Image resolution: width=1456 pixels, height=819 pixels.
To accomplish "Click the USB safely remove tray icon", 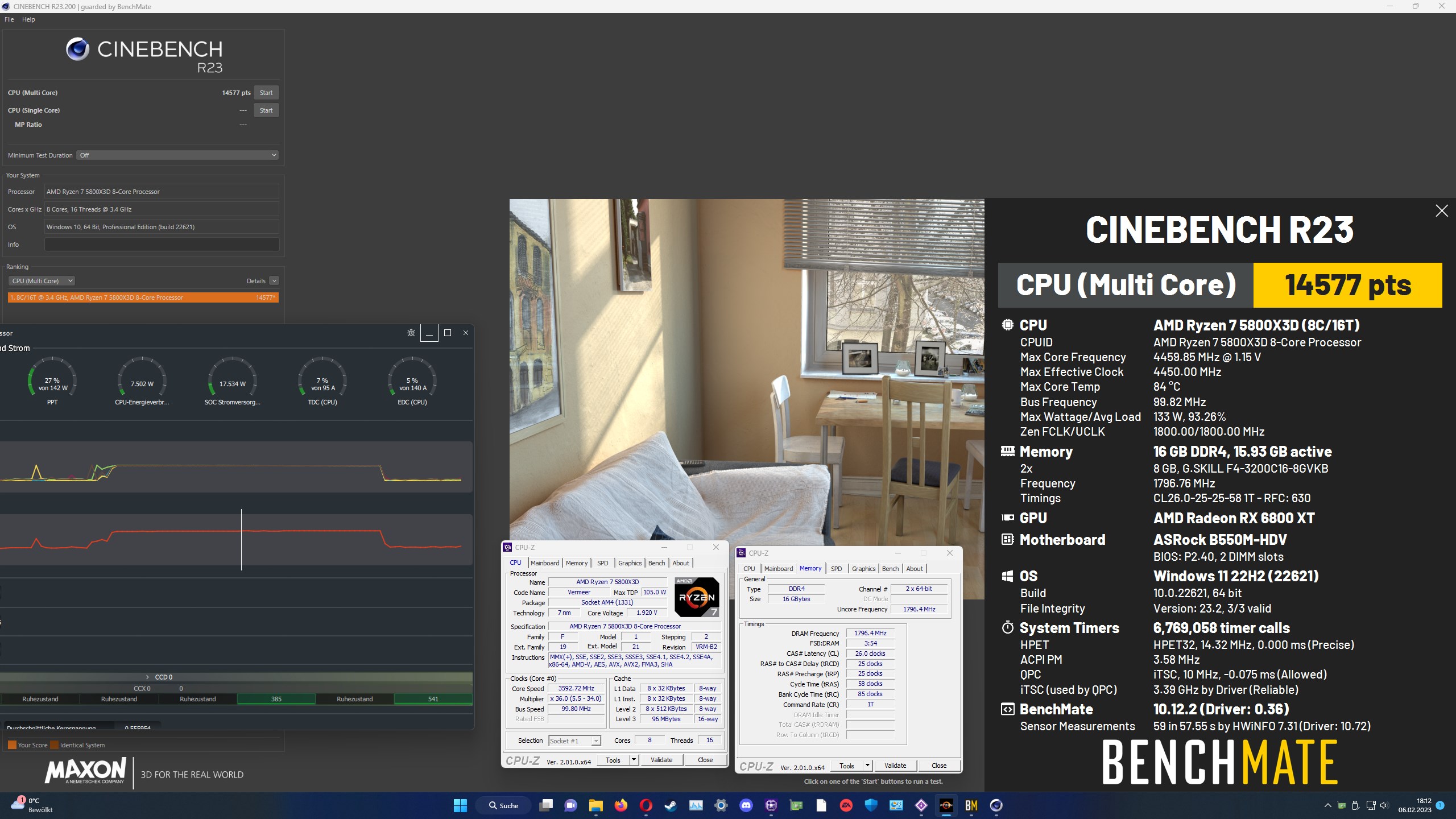I will click(x=1355, y=805).
